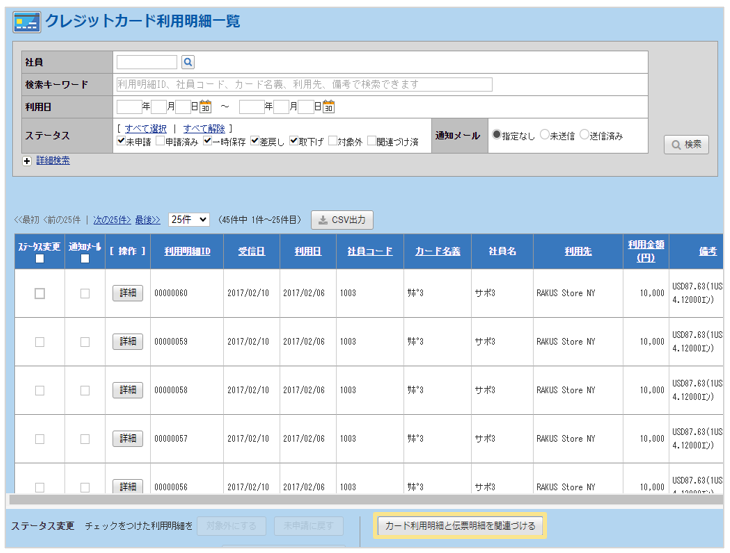This screenshot has width=730, height=553.
Task: Open the 25件 page size dropdown
Action: coord(189,219)
